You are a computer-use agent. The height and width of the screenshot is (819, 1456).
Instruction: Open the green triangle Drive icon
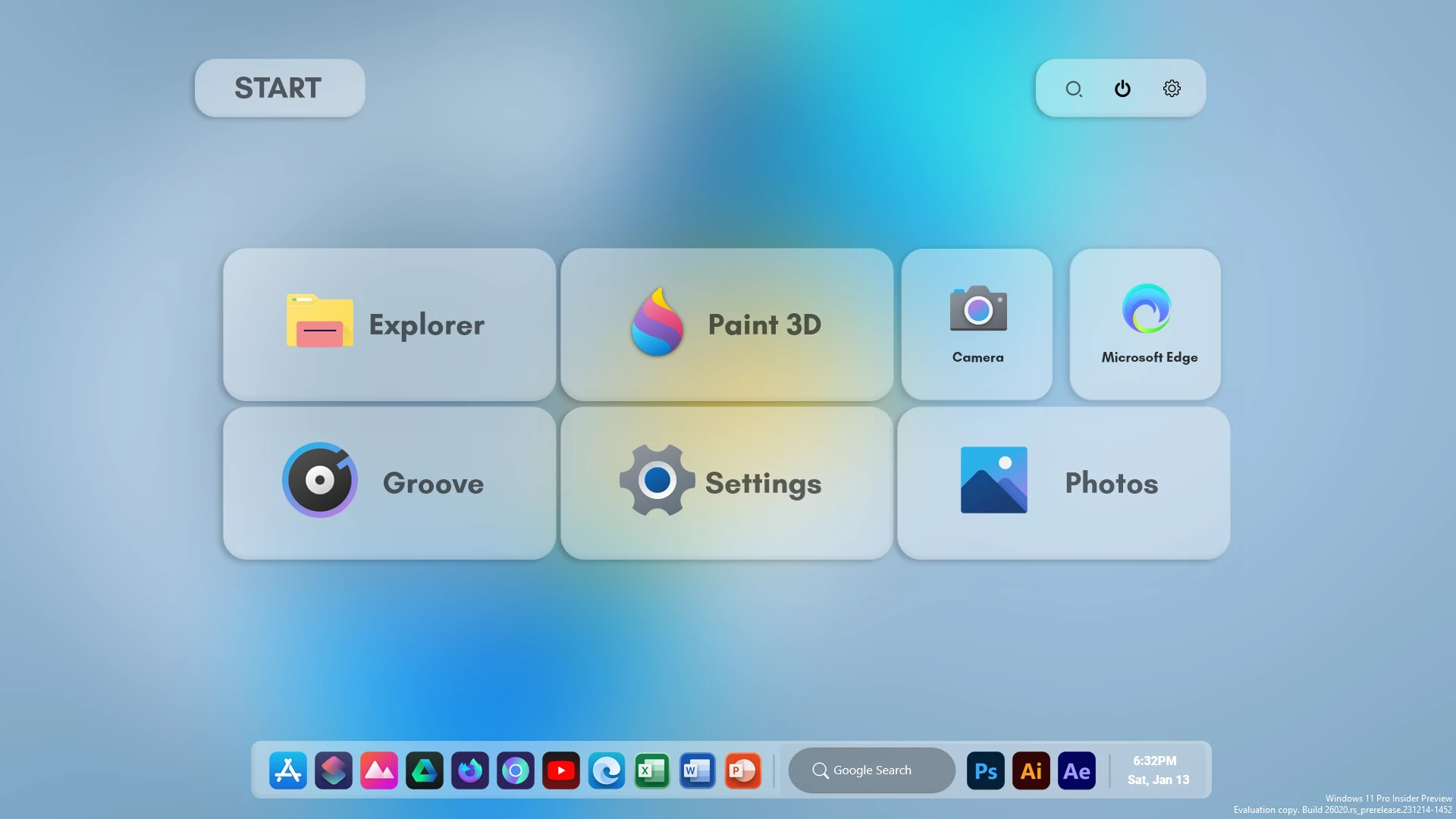coord(425,770)
